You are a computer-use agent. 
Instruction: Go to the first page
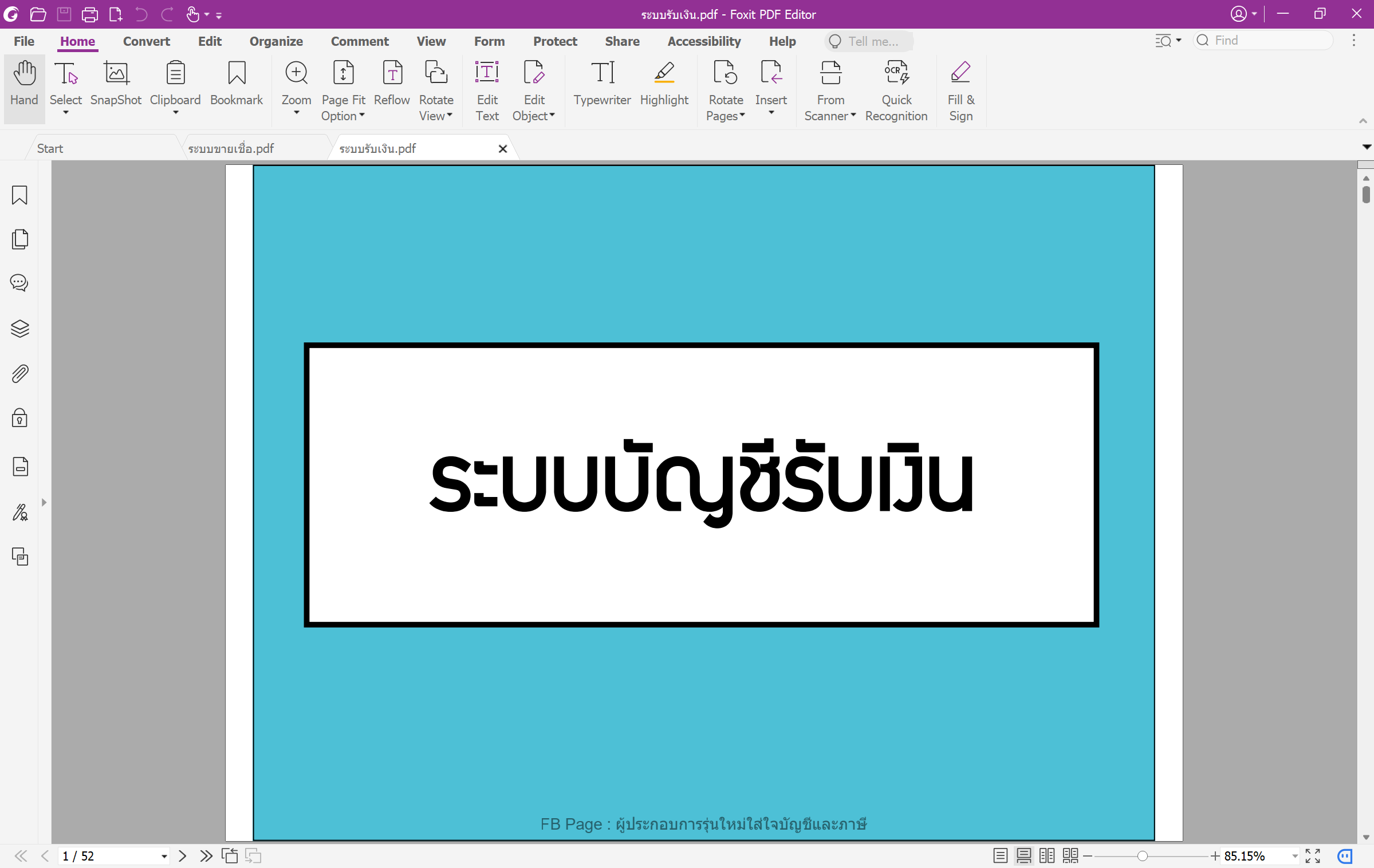(21, 856)
